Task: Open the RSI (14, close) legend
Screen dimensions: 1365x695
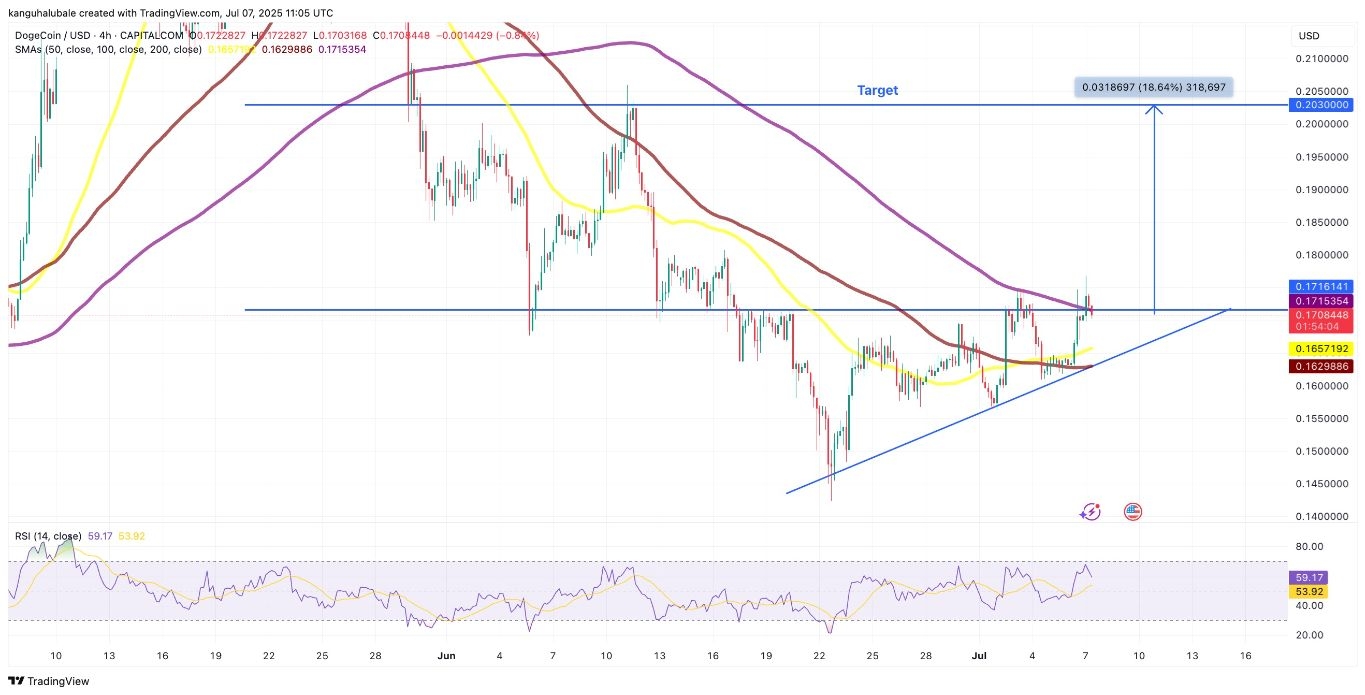Action: point(48,536)
